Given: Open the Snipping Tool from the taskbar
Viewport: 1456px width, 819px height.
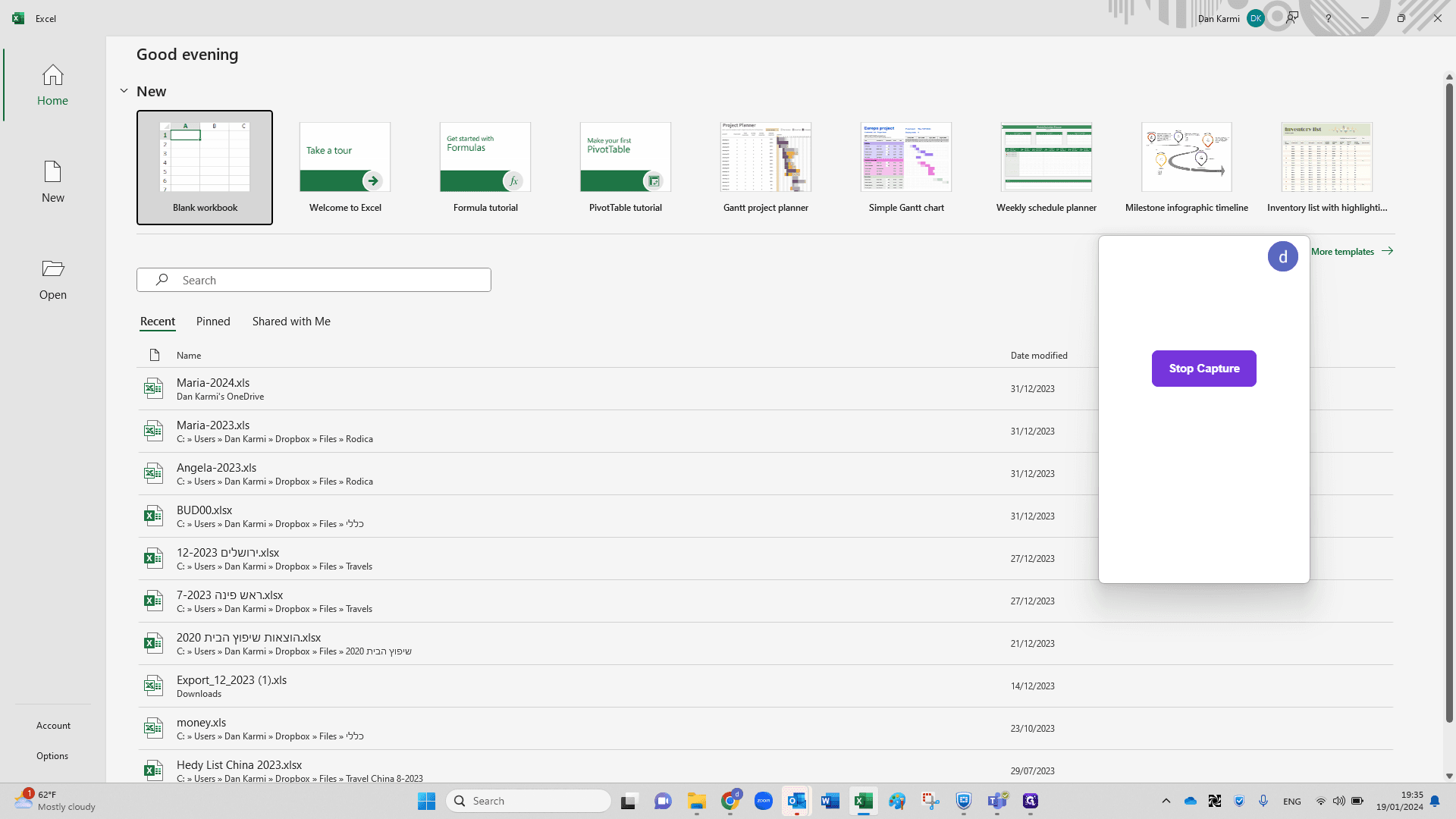Looking at the screenshot, I should (x=930, y=801).
